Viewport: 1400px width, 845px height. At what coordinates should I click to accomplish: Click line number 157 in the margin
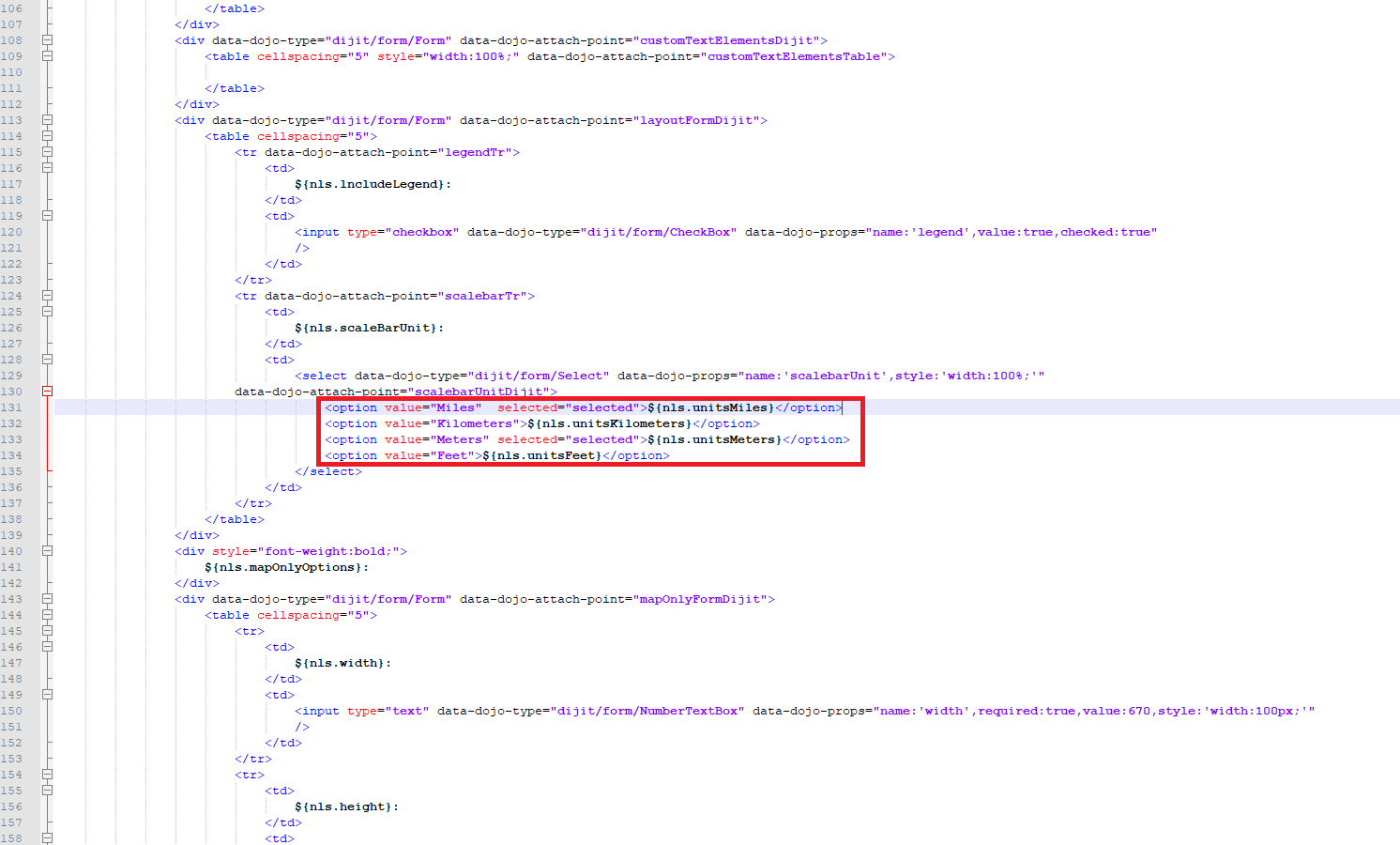11,822
